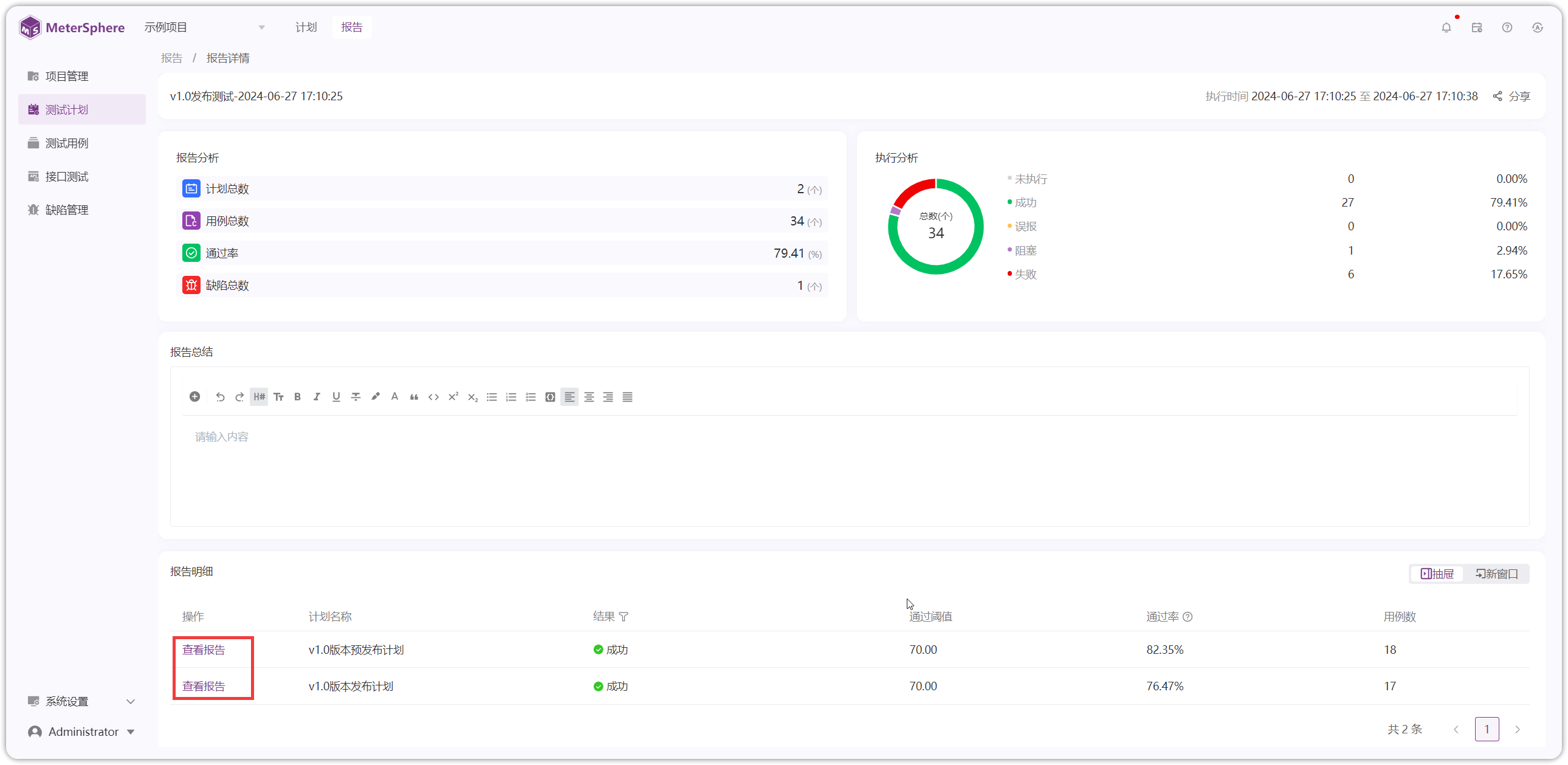Toggle italic formatting in the summary editor

[317, 397]
